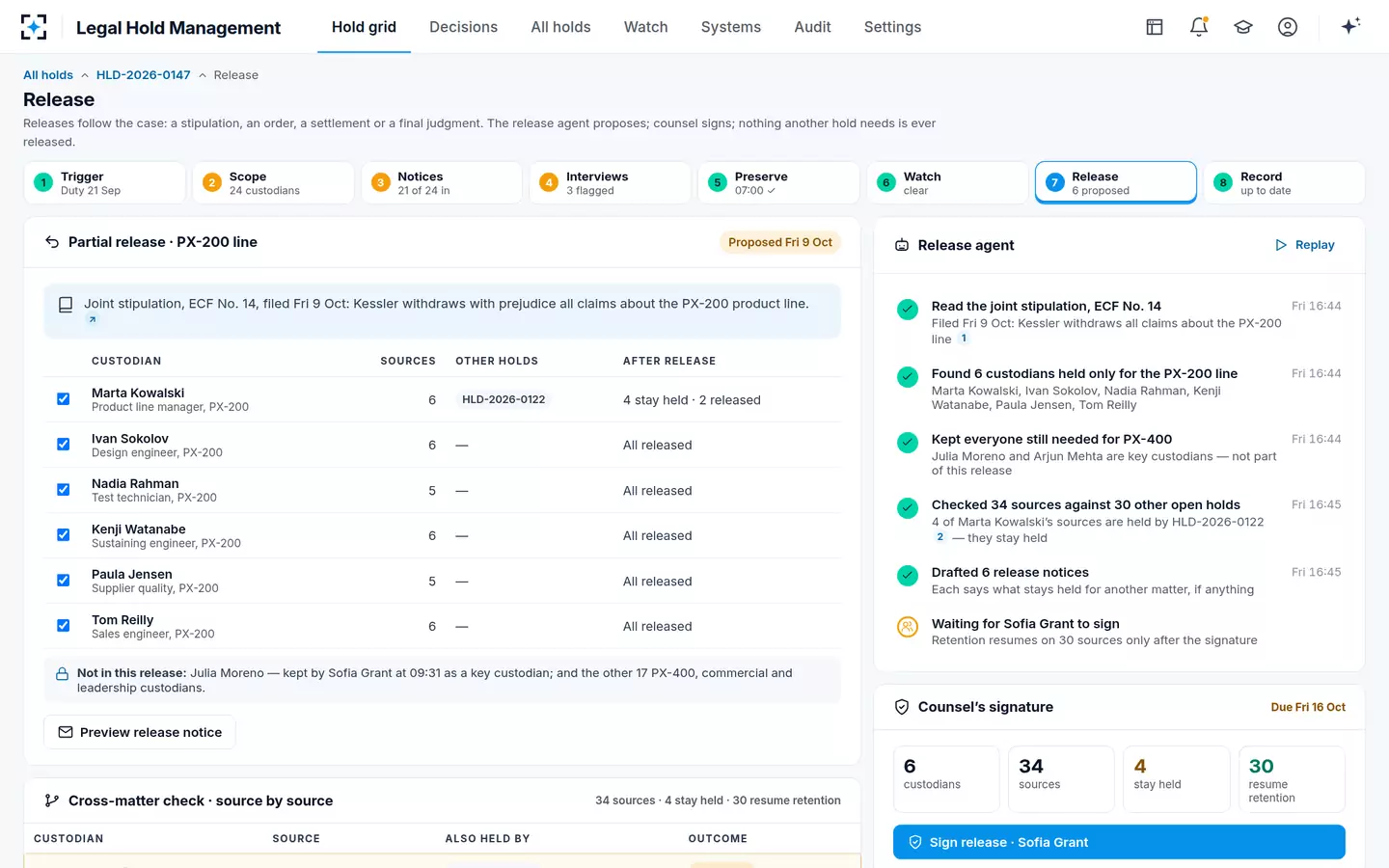Click the branch icon by Cross-matter check
The width and height of the screenshot is (1389, 868).
coord(52,800)
